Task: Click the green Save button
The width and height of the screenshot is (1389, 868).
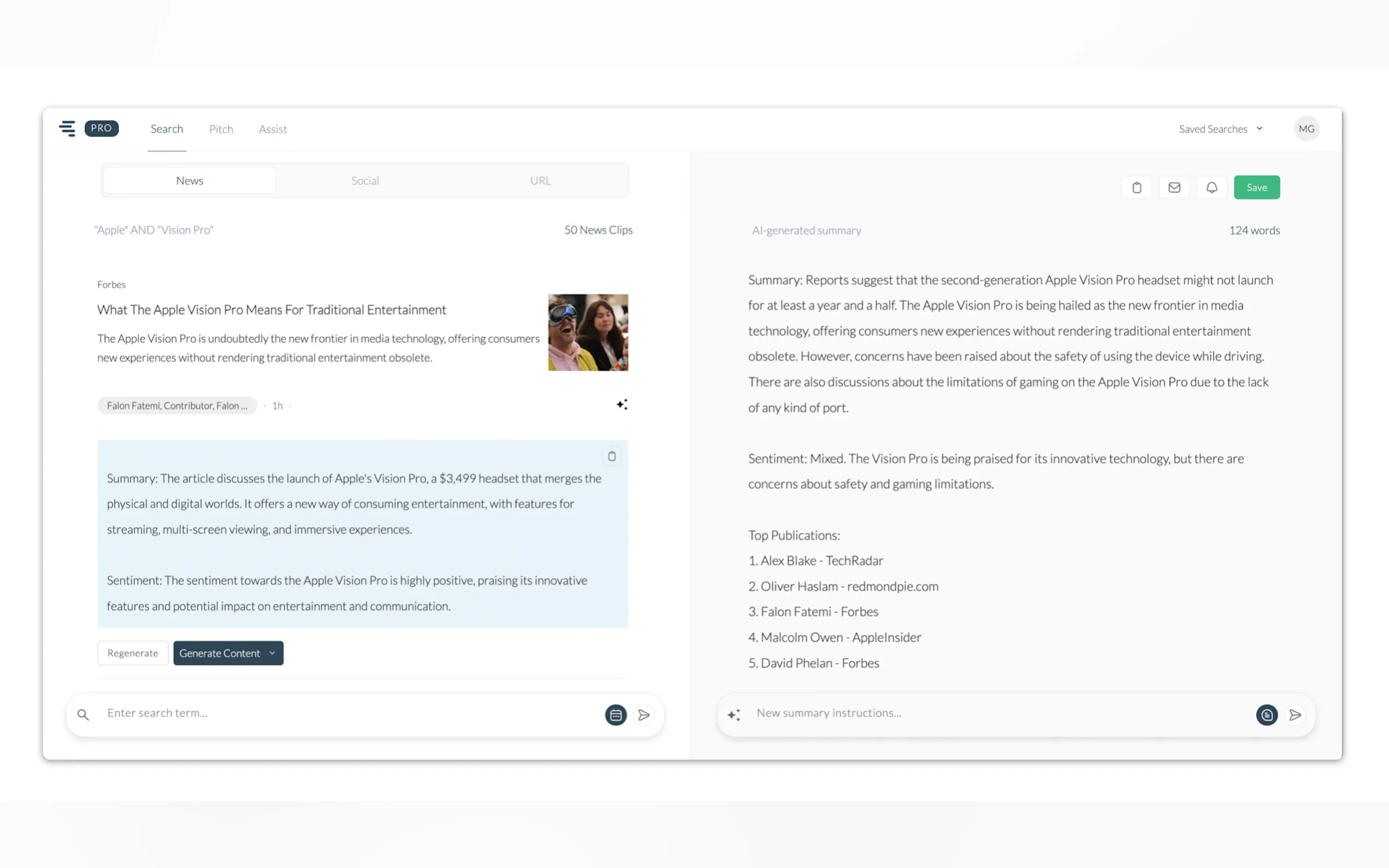Action: [x=1256, y=187]
